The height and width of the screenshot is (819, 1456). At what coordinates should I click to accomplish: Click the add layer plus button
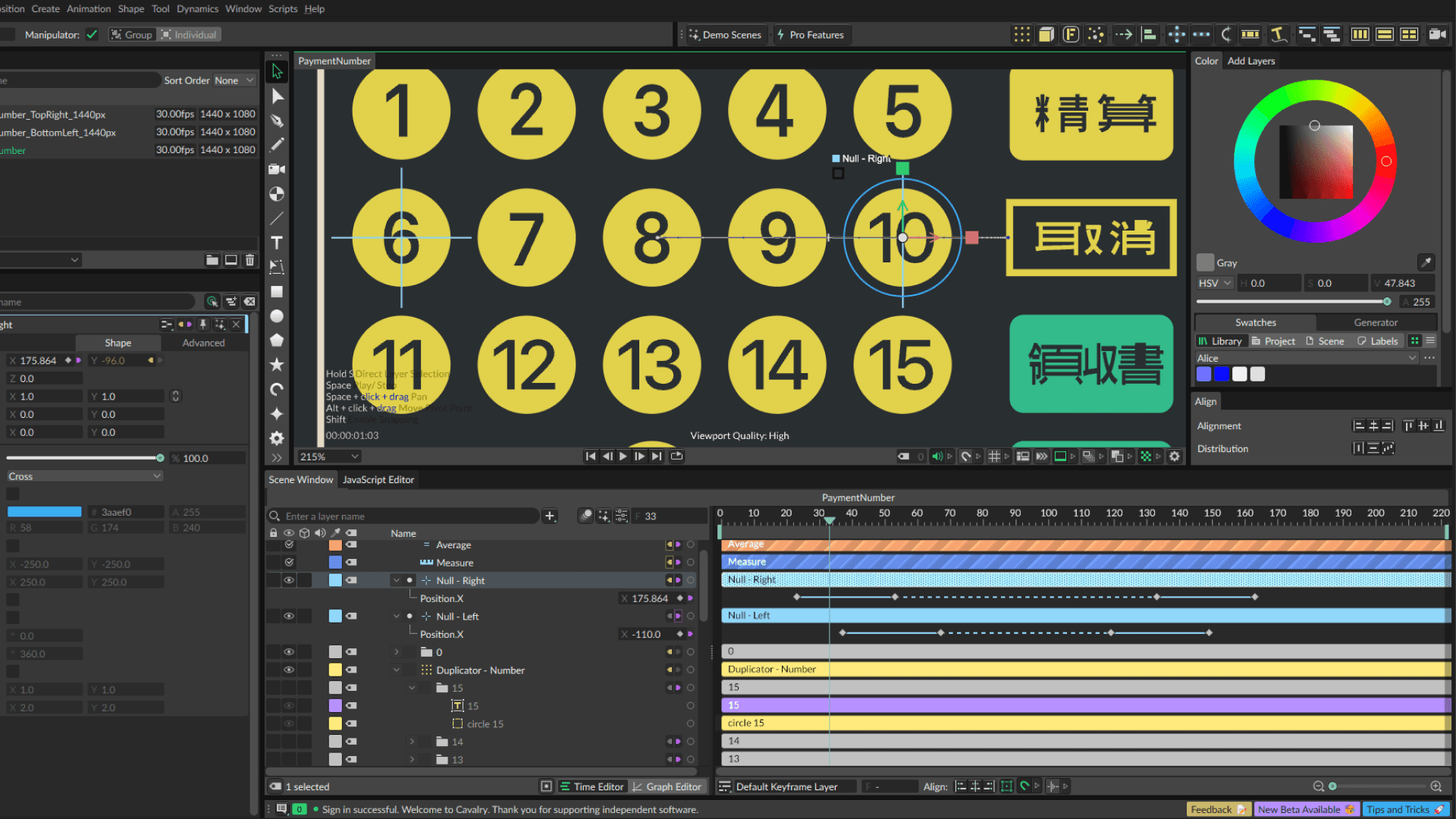click(x=550, y=516)
